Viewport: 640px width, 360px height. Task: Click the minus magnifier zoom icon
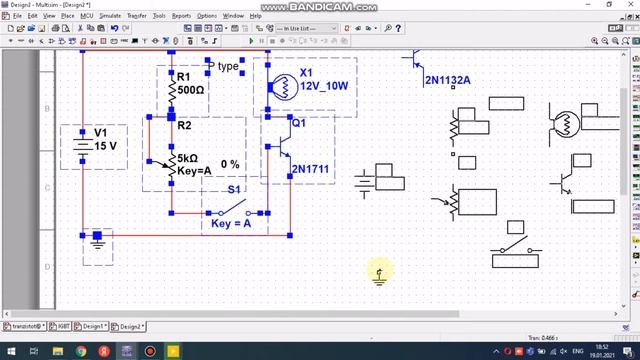[x=605, y=41]
